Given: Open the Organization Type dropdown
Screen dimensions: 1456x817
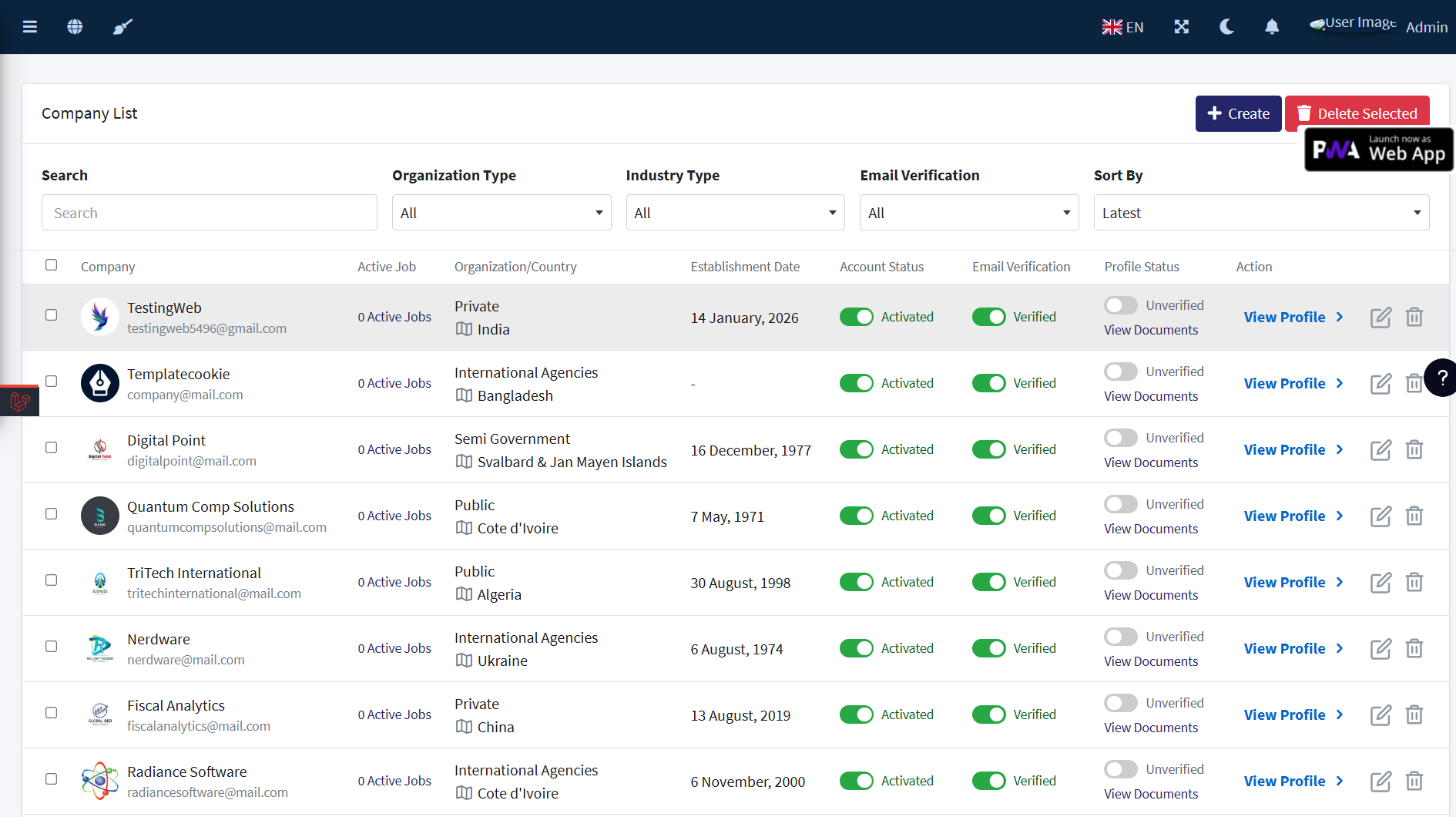Looking at the screenshot, I should [x=502, y=213].
